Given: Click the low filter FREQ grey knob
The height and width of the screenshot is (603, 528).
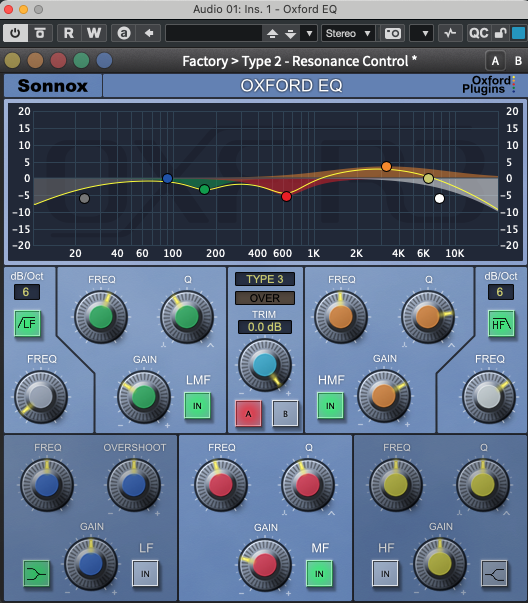Looking at the screenshot, I should (x=41, y=396).
